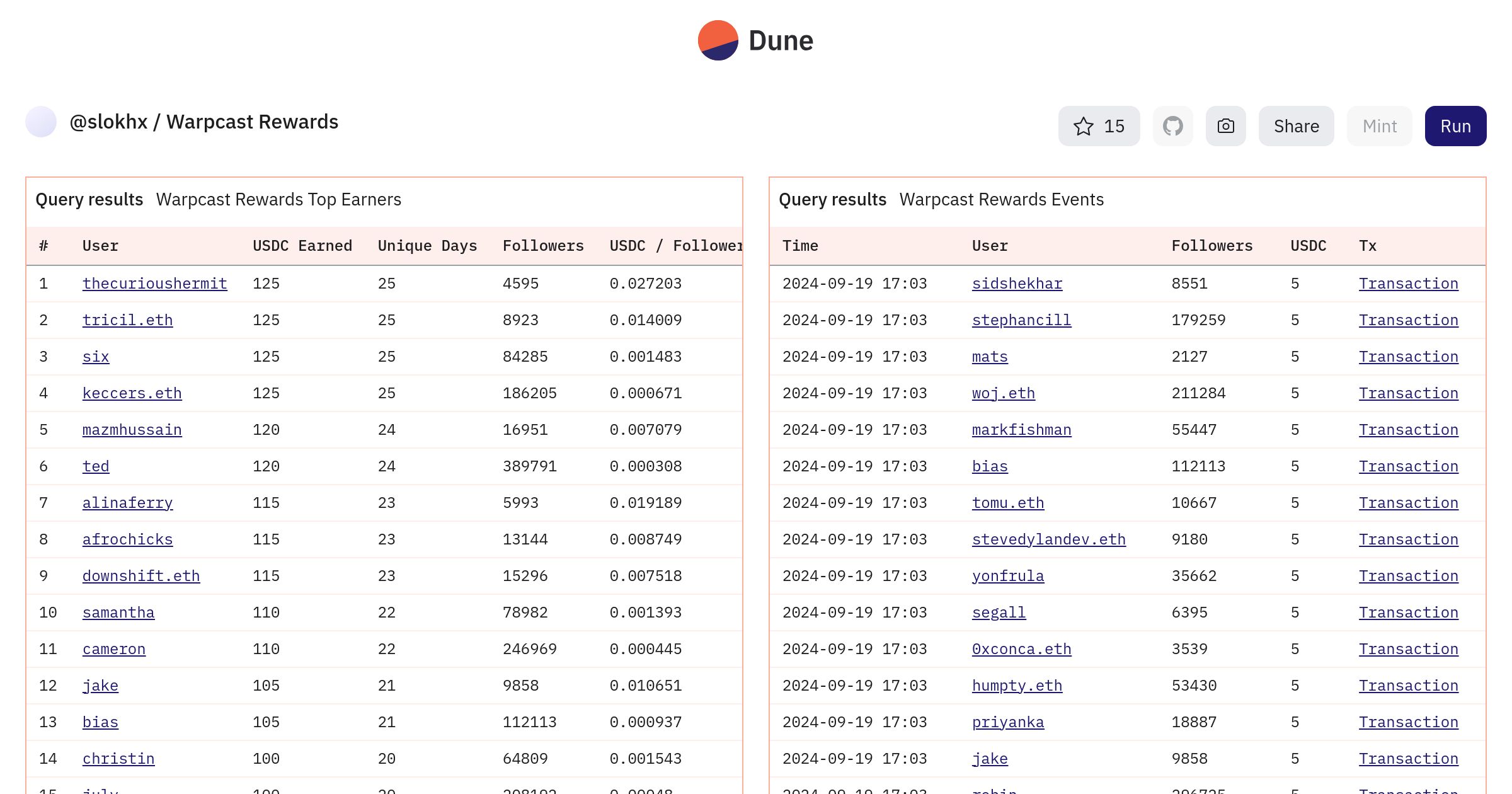
Task: Open sidshekhar's Transaction link
Action: [x=1408, y=284]
